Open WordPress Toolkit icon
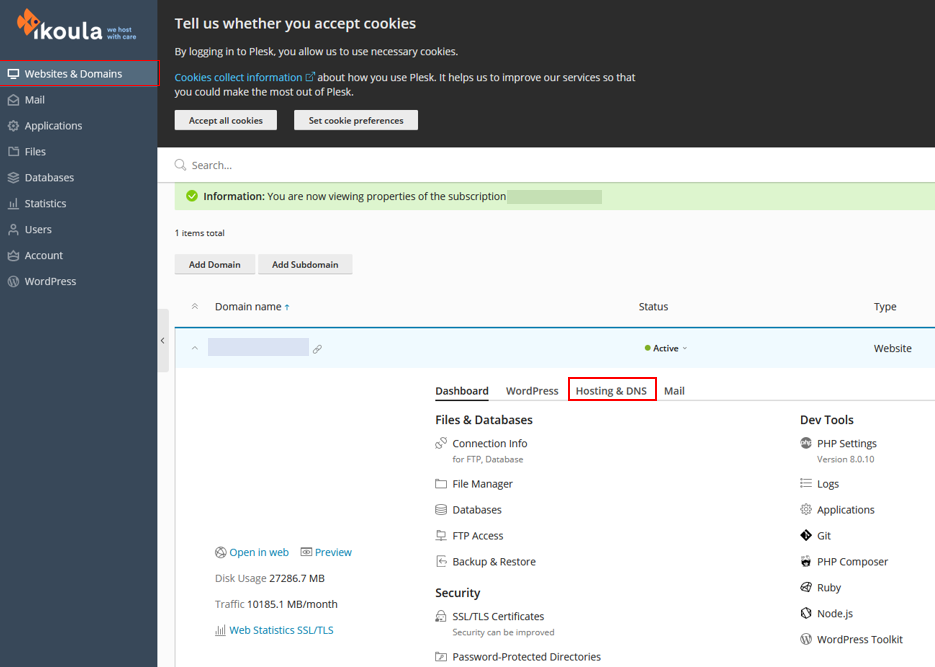 tap(806, 639)
